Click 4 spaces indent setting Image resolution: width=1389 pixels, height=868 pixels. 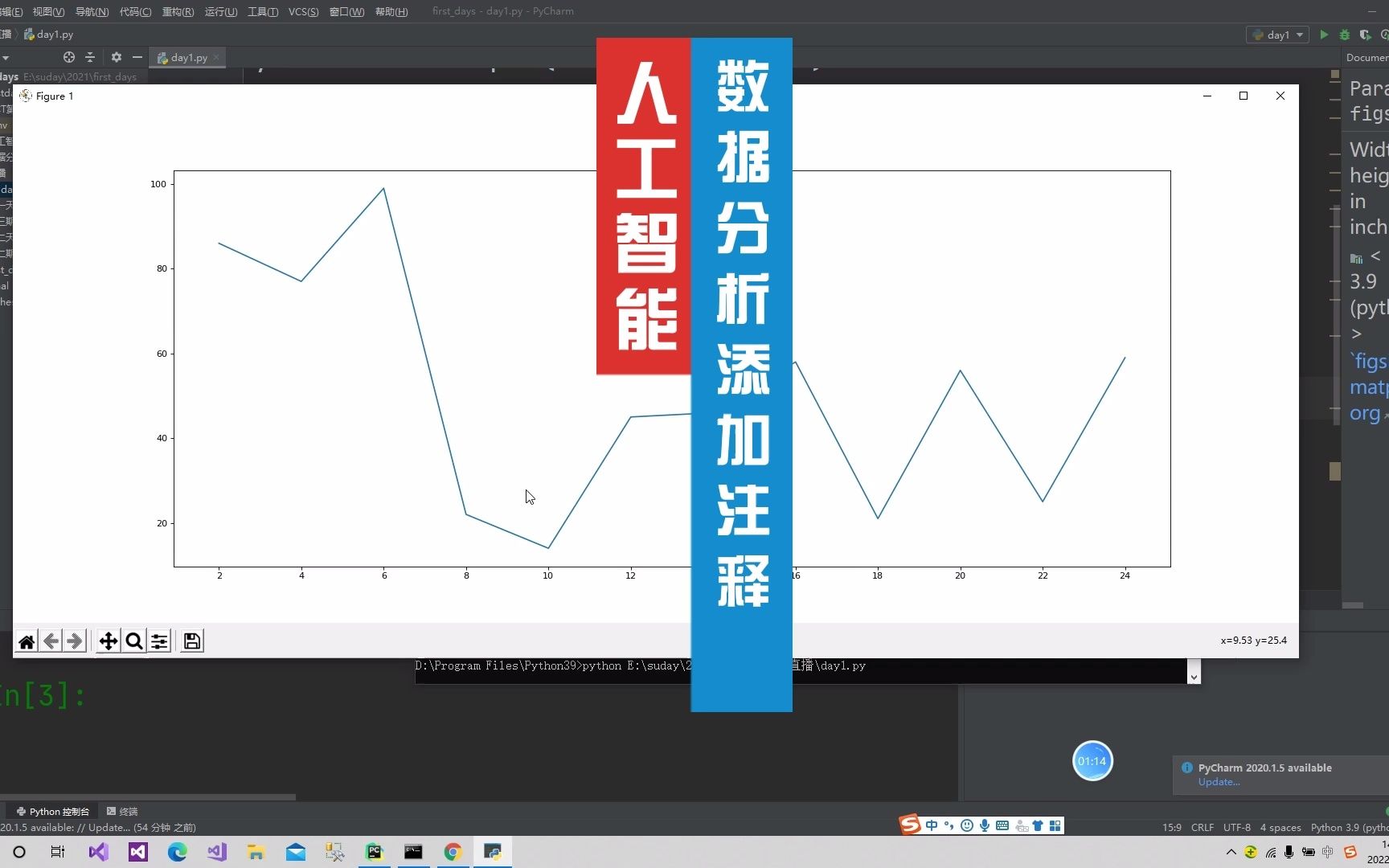pyautogui.click(x=1280, y=827)
